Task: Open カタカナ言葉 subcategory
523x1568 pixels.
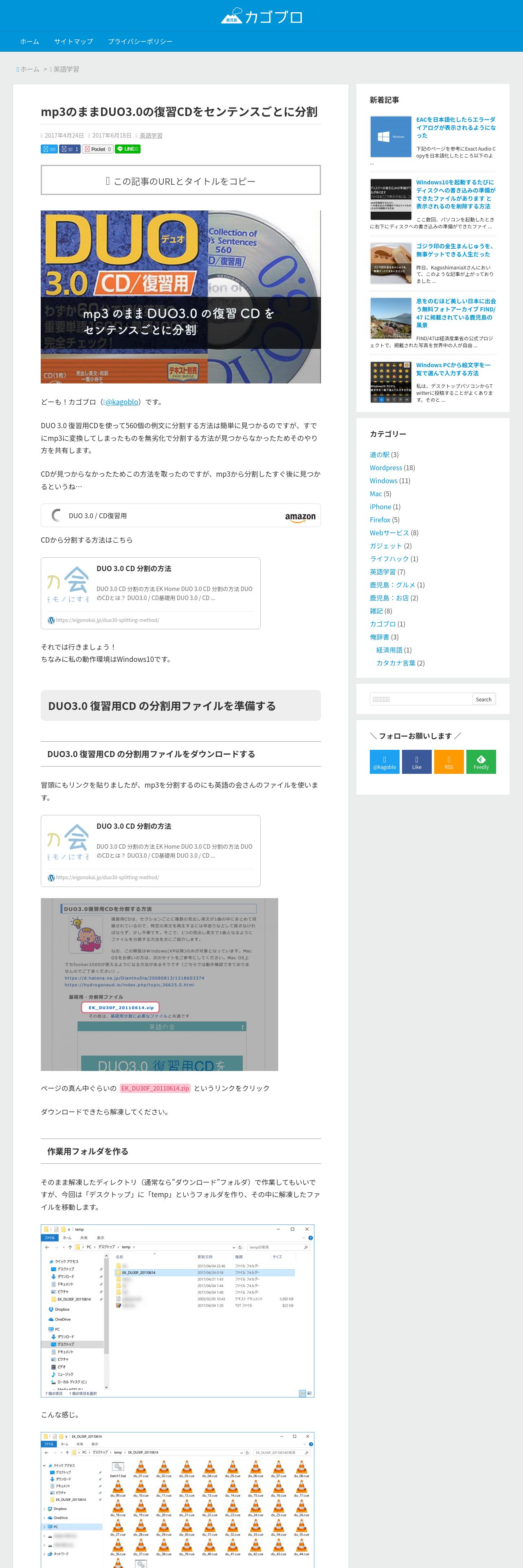Action: click(396, 664)
